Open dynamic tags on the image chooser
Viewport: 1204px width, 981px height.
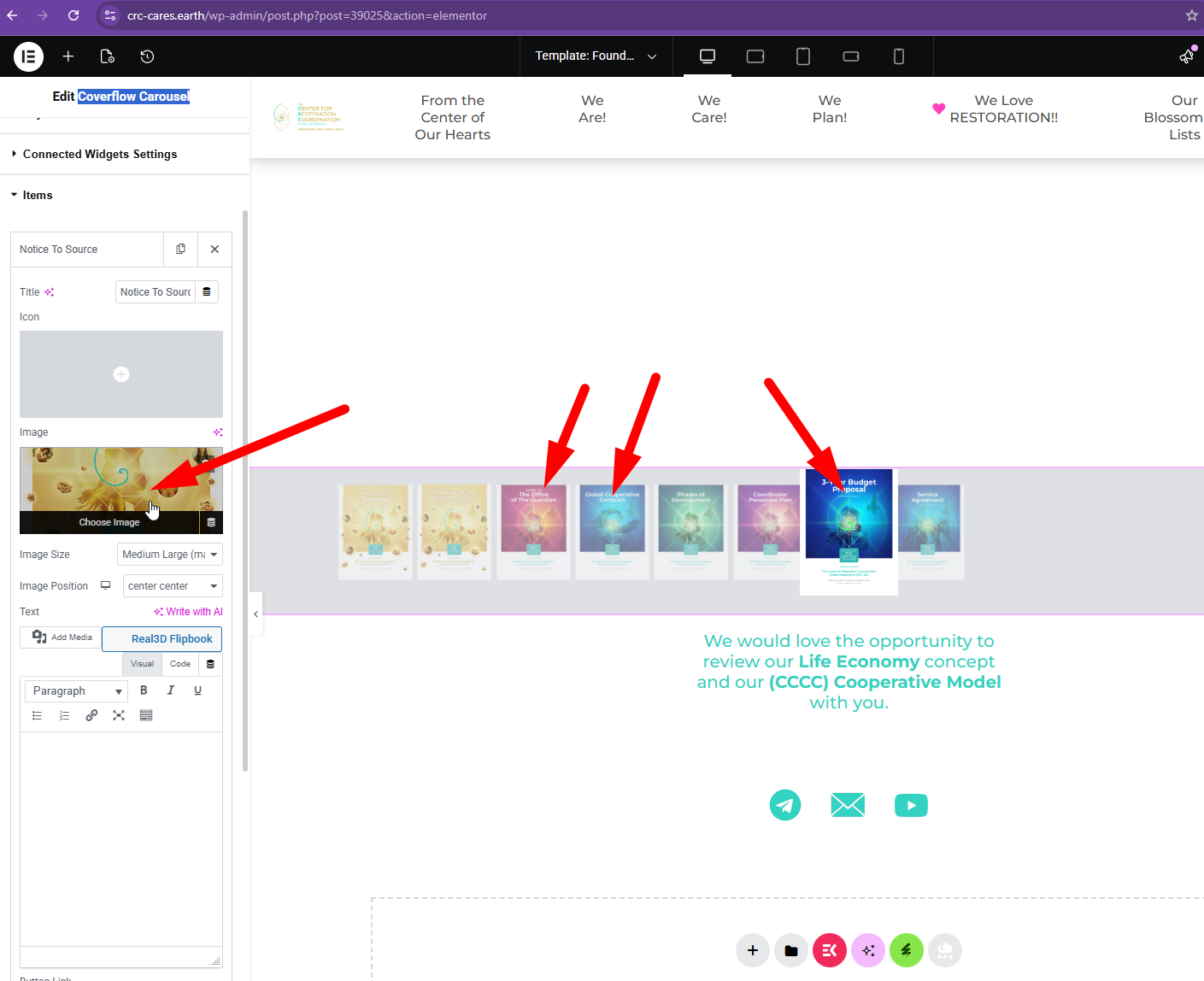211,522
